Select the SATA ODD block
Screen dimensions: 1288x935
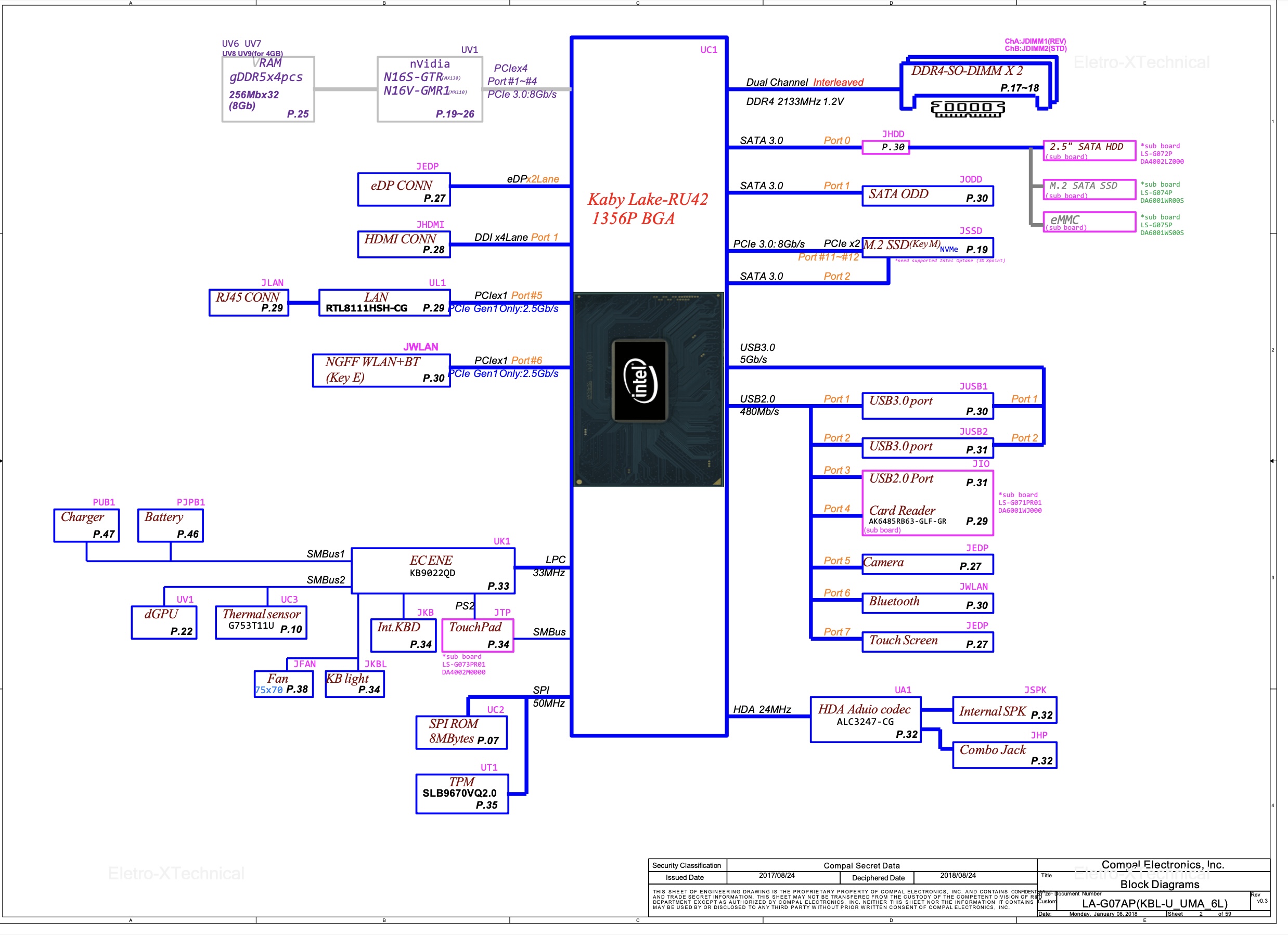pyautogui.click(x=928, y=196)
